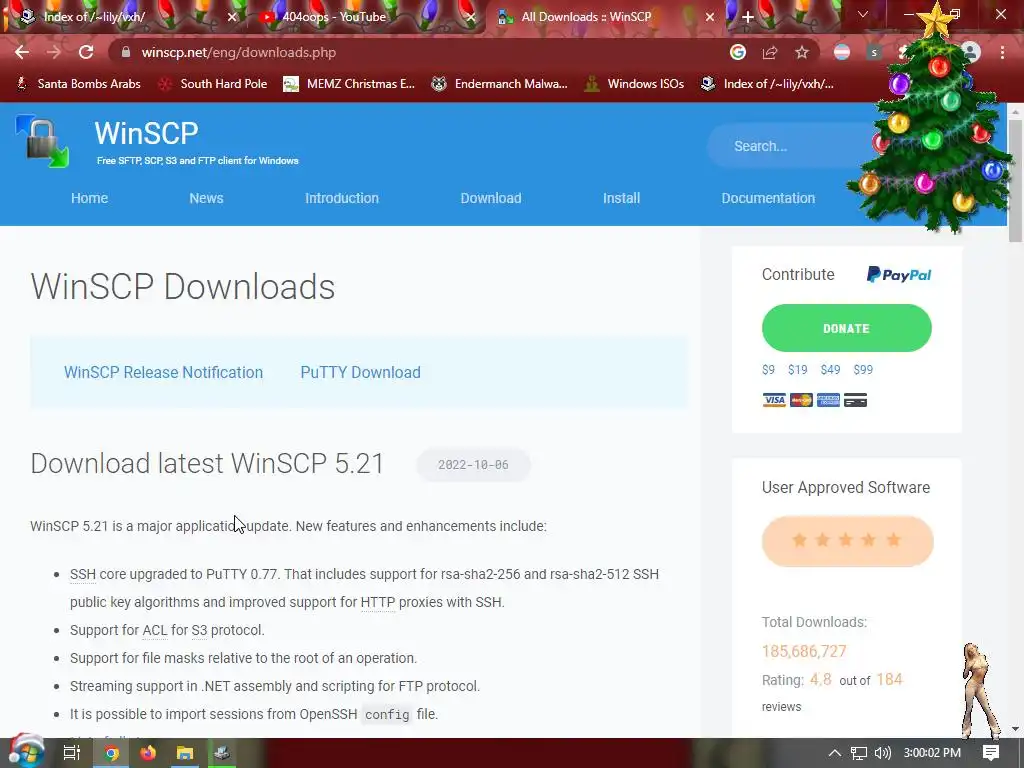Click the Mastercard icon
Viewport: 1024px width, 768px height.
[x=801, y=400]
